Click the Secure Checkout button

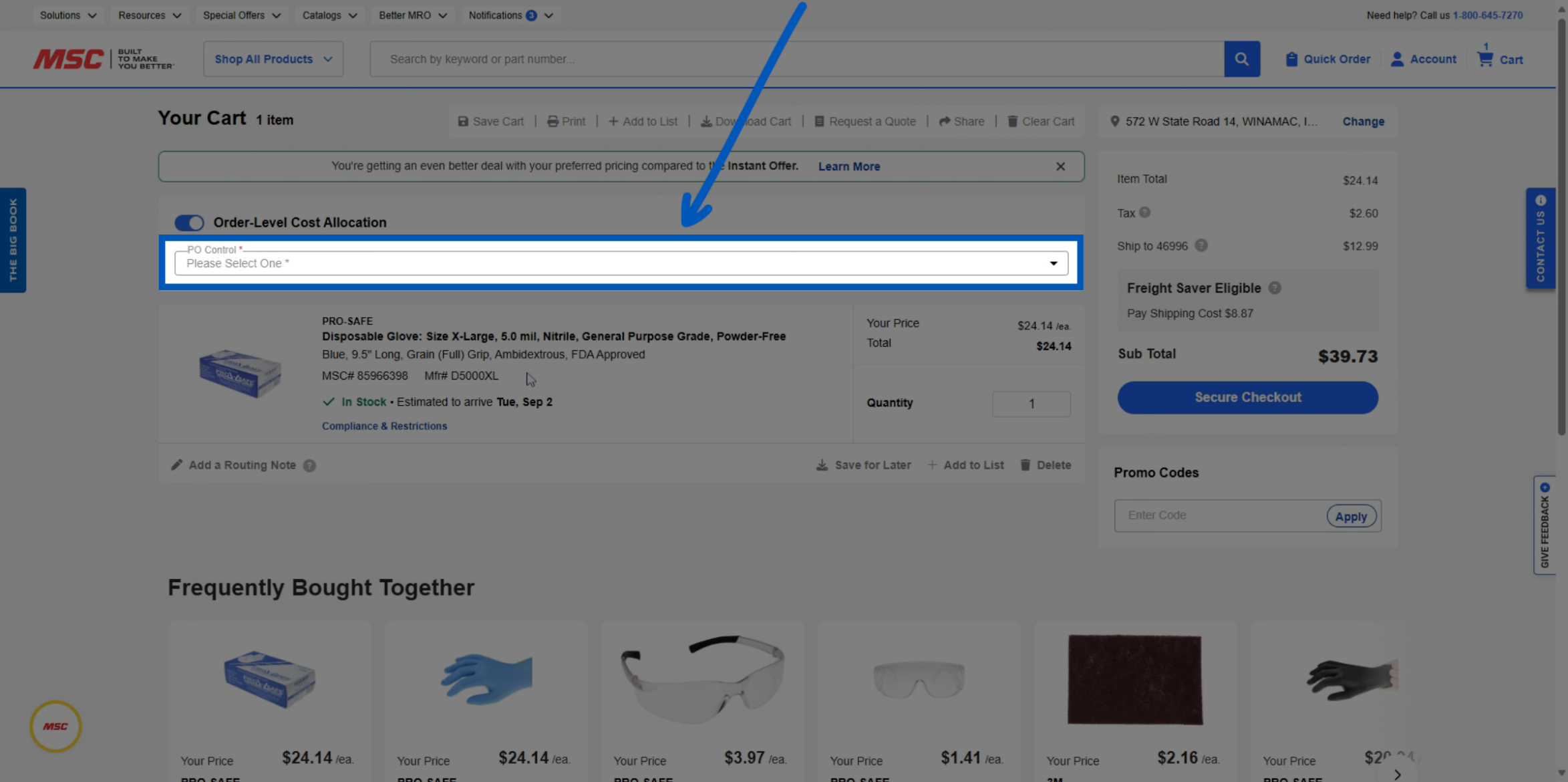(1247, 398)
